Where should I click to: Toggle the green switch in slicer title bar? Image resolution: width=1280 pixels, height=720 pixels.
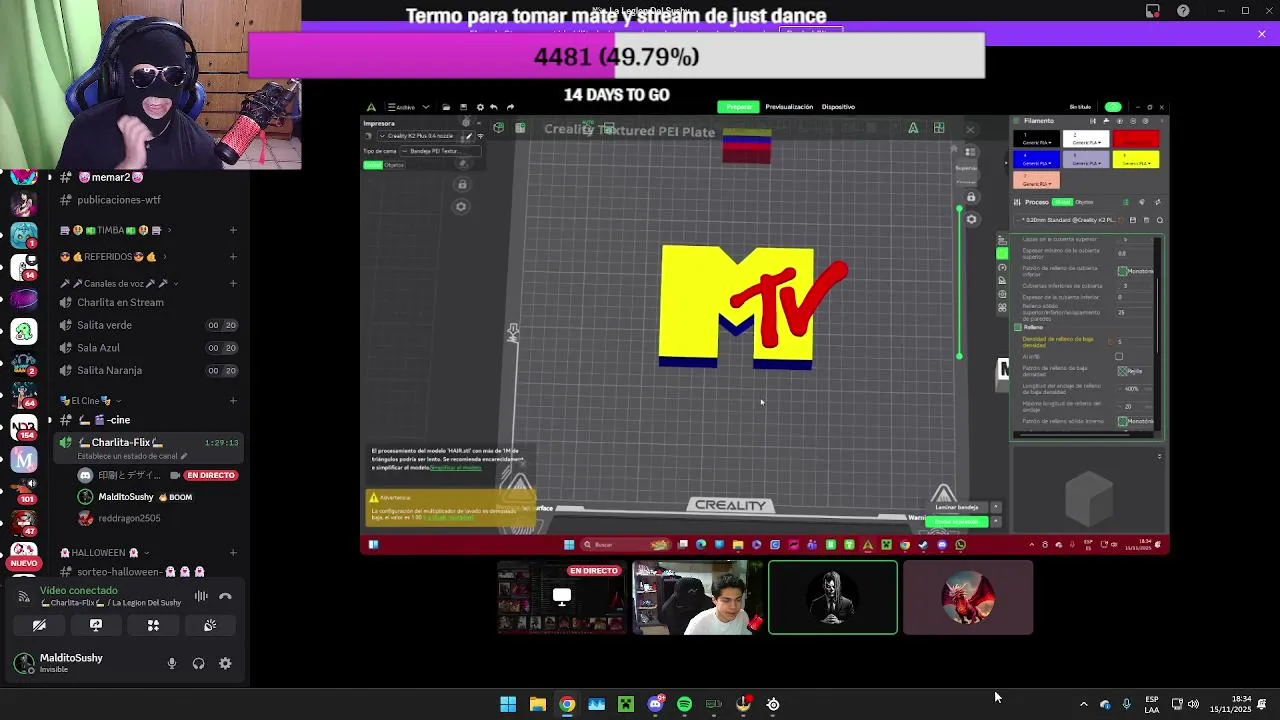(x=1113, y=107)
